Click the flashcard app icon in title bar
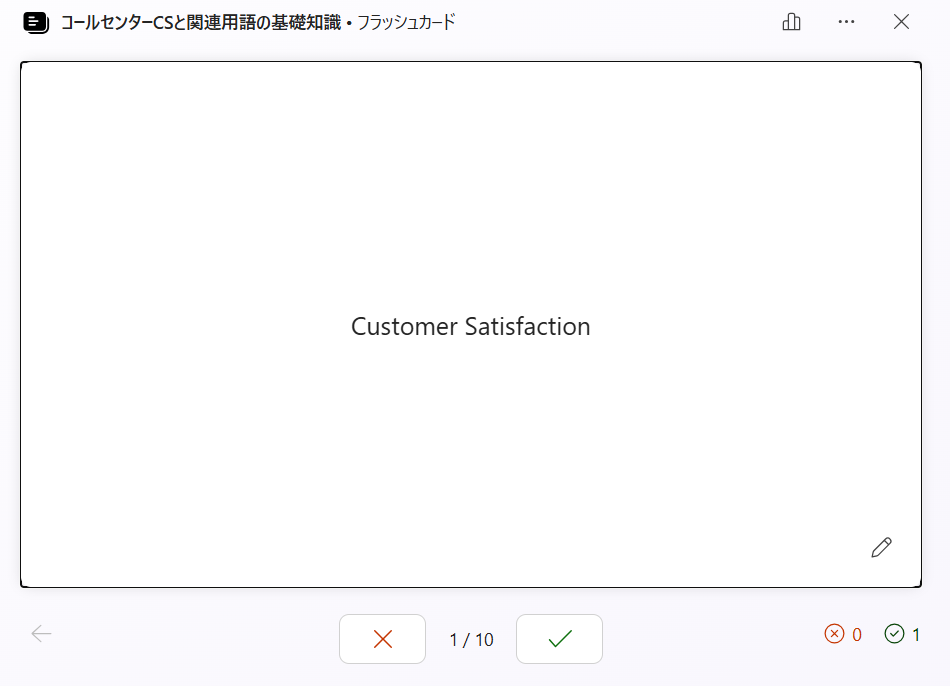This screenshot has width=950, height=686. pos(36,22)
